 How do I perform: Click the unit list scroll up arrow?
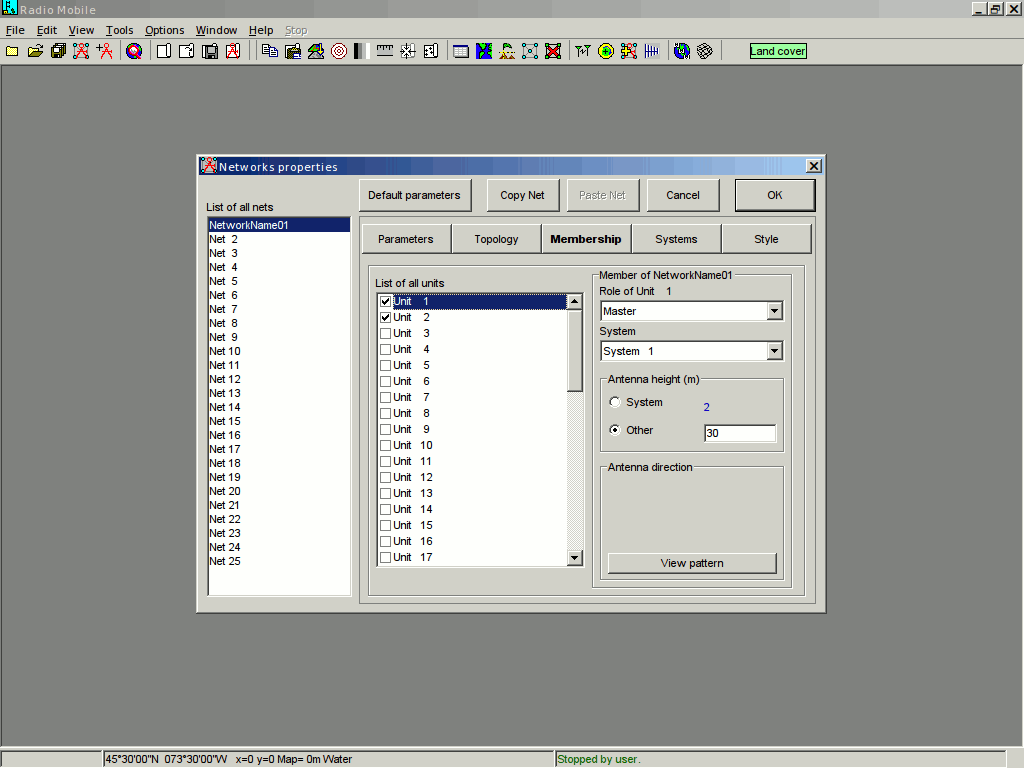tap(575, 302)
